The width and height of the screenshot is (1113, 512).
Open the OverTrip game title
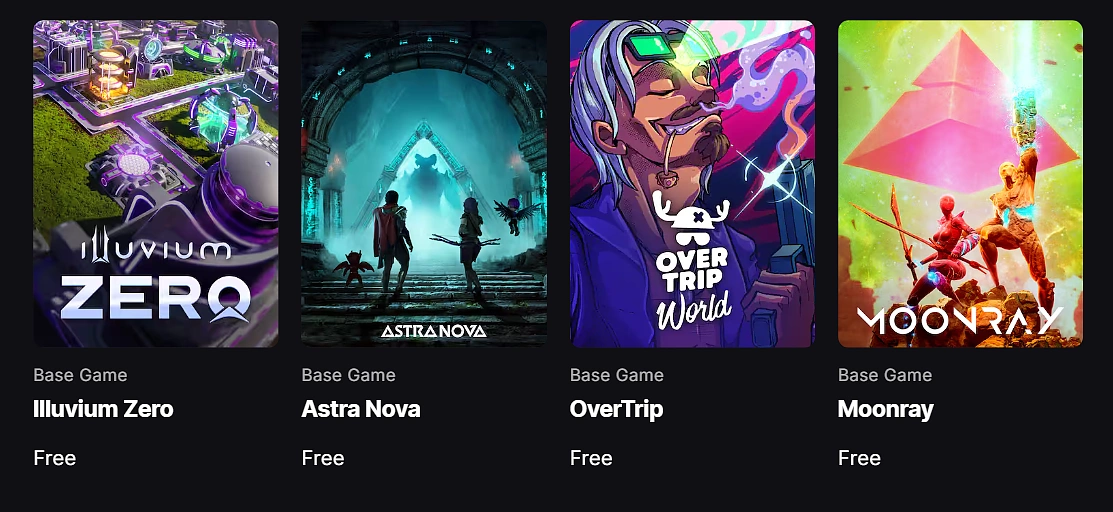[x=616, y=409]
